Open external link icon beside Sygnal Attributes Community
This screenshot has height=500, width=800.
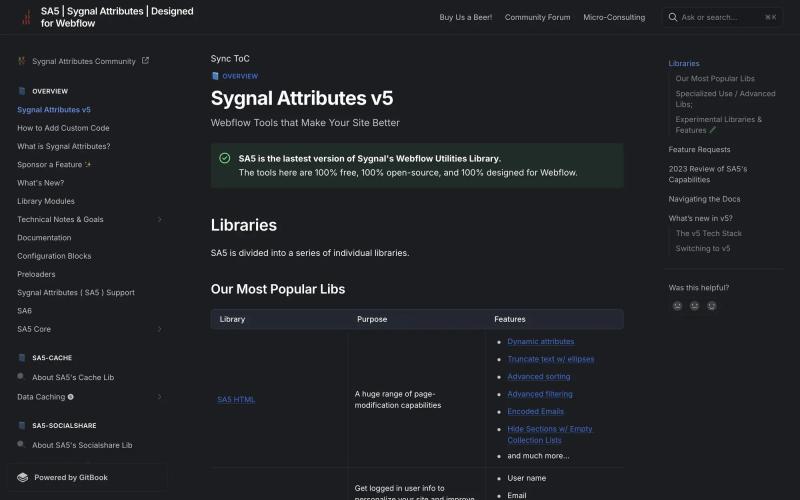point(145,61)
